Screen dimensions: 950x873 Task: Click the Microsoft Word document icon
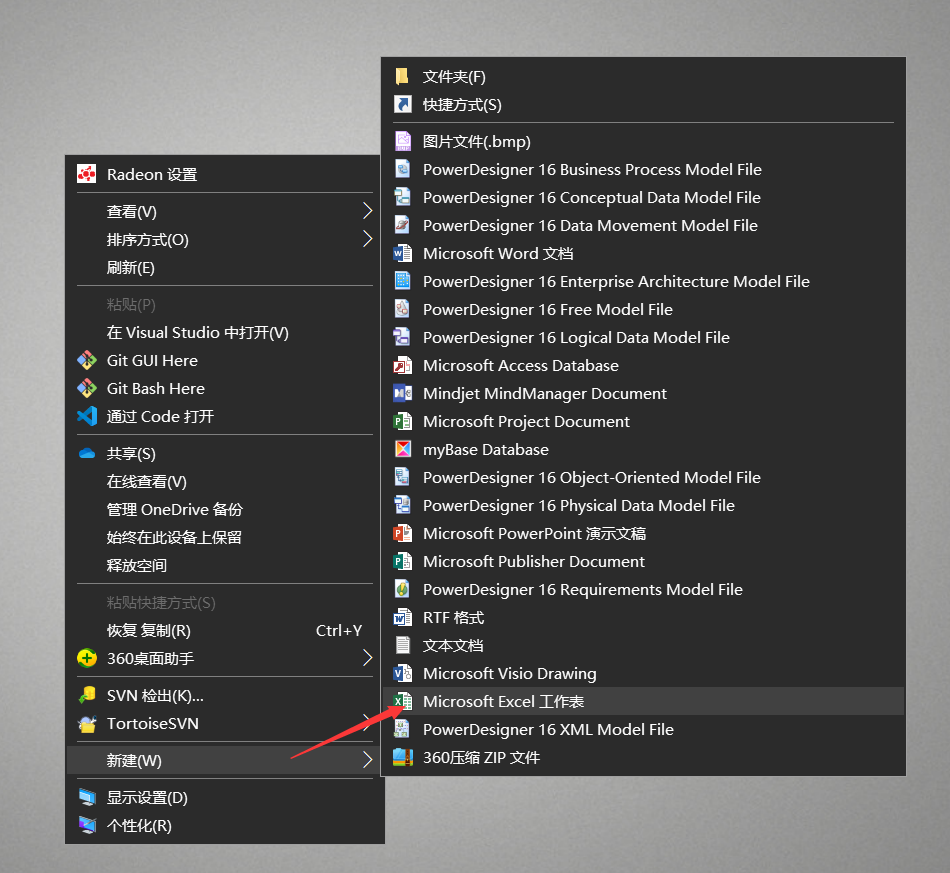pos(402,253)
